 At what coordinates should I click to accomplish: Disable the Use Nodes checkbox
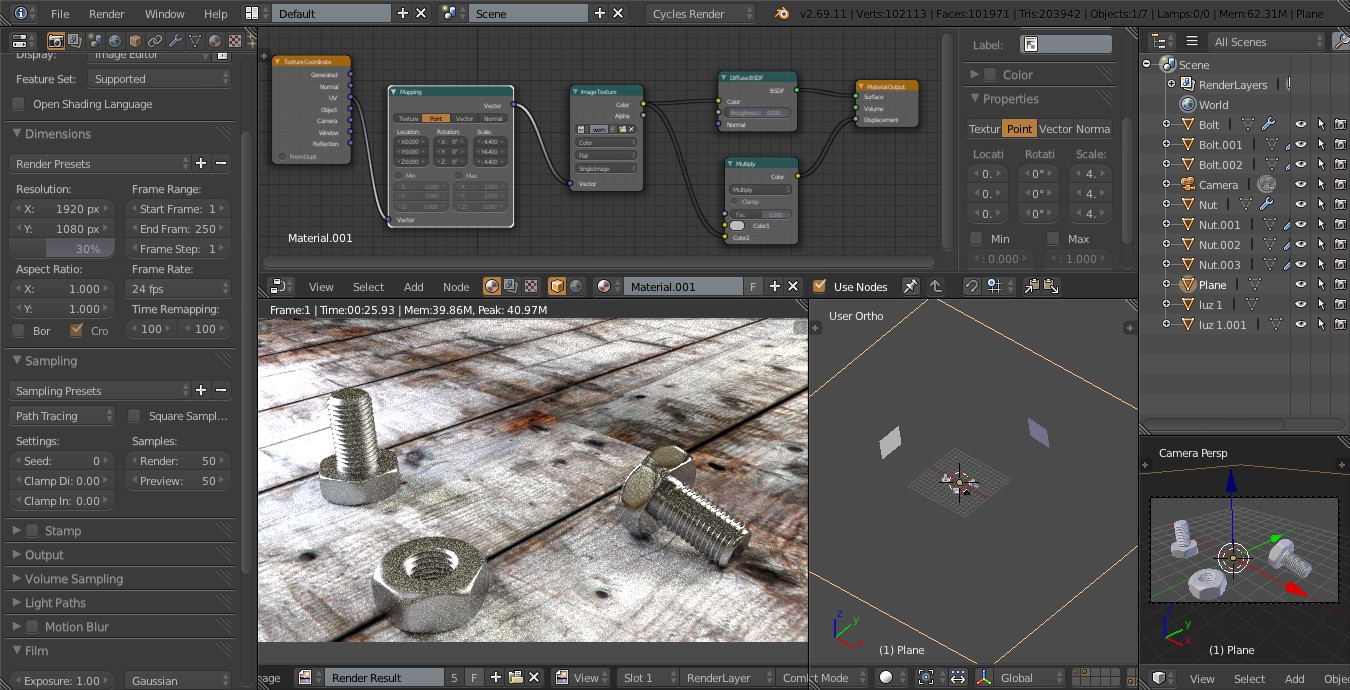(820, 286)
